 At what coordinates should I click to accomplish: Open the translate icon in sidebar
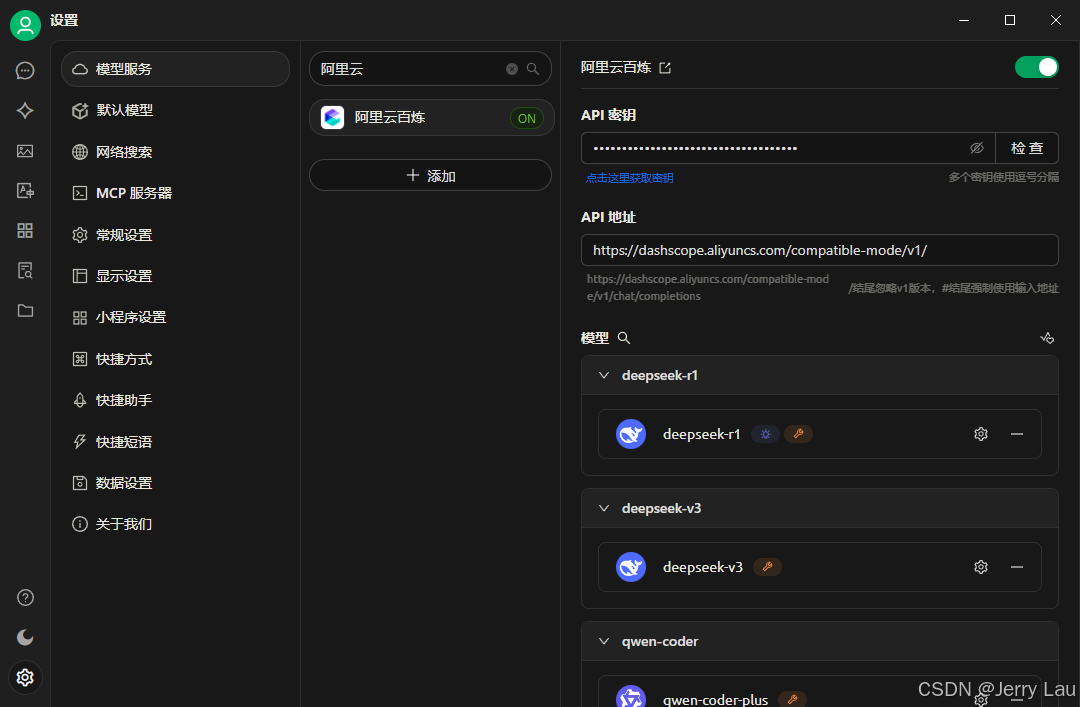coord(25,191)
